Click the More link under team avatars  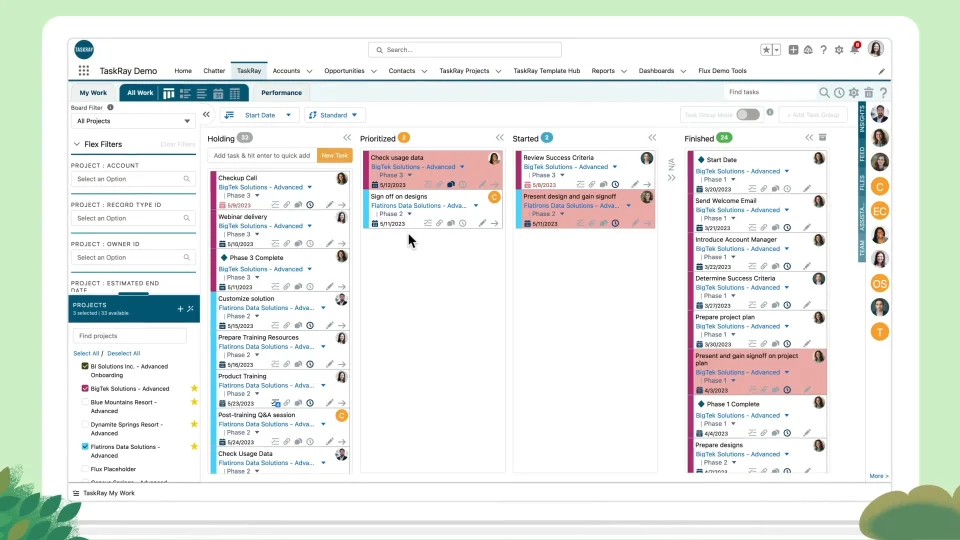(x=879, y=476)
